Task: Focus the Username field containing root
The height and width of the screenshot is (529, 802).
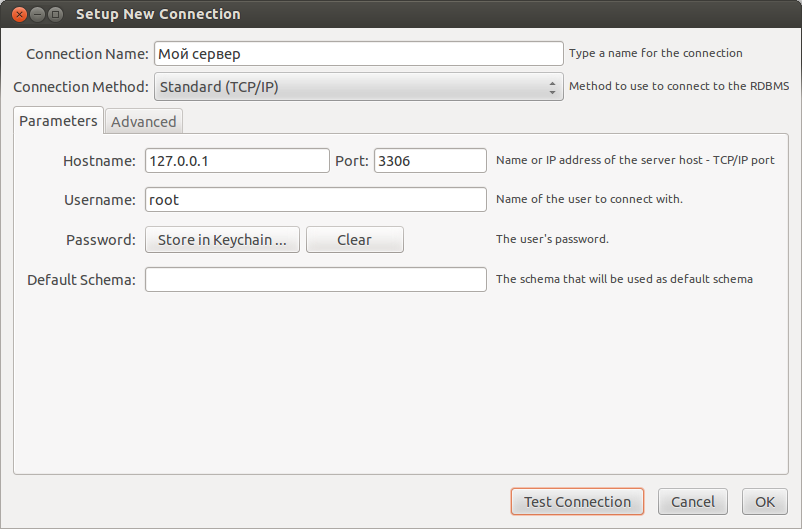Action: tap(316, 200)
